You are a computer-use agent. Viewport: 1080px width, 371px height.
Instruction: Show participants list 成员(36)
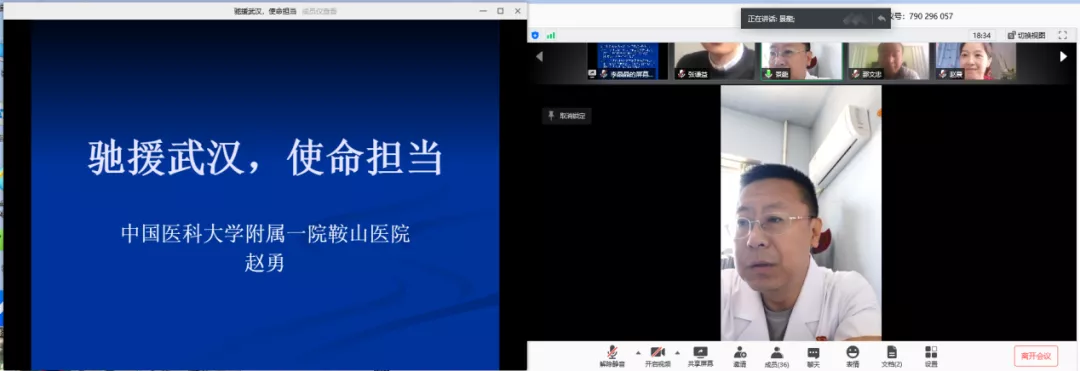pos(777,356)
